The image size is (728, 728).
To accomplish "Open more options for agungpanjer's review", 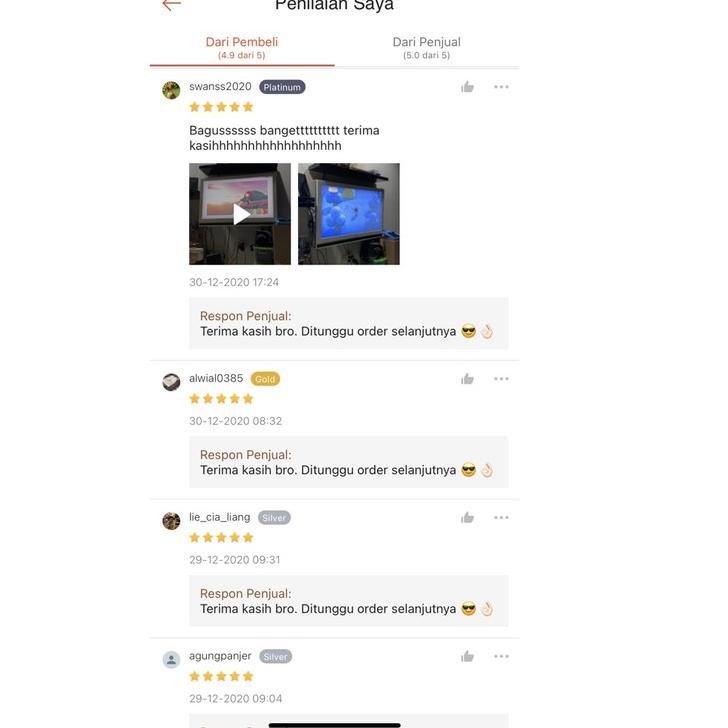I will [x=501, y=656].
